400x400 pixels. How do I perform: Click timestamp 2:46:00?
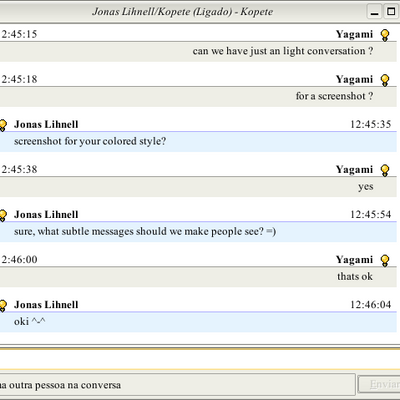click(x=19, y=259)
